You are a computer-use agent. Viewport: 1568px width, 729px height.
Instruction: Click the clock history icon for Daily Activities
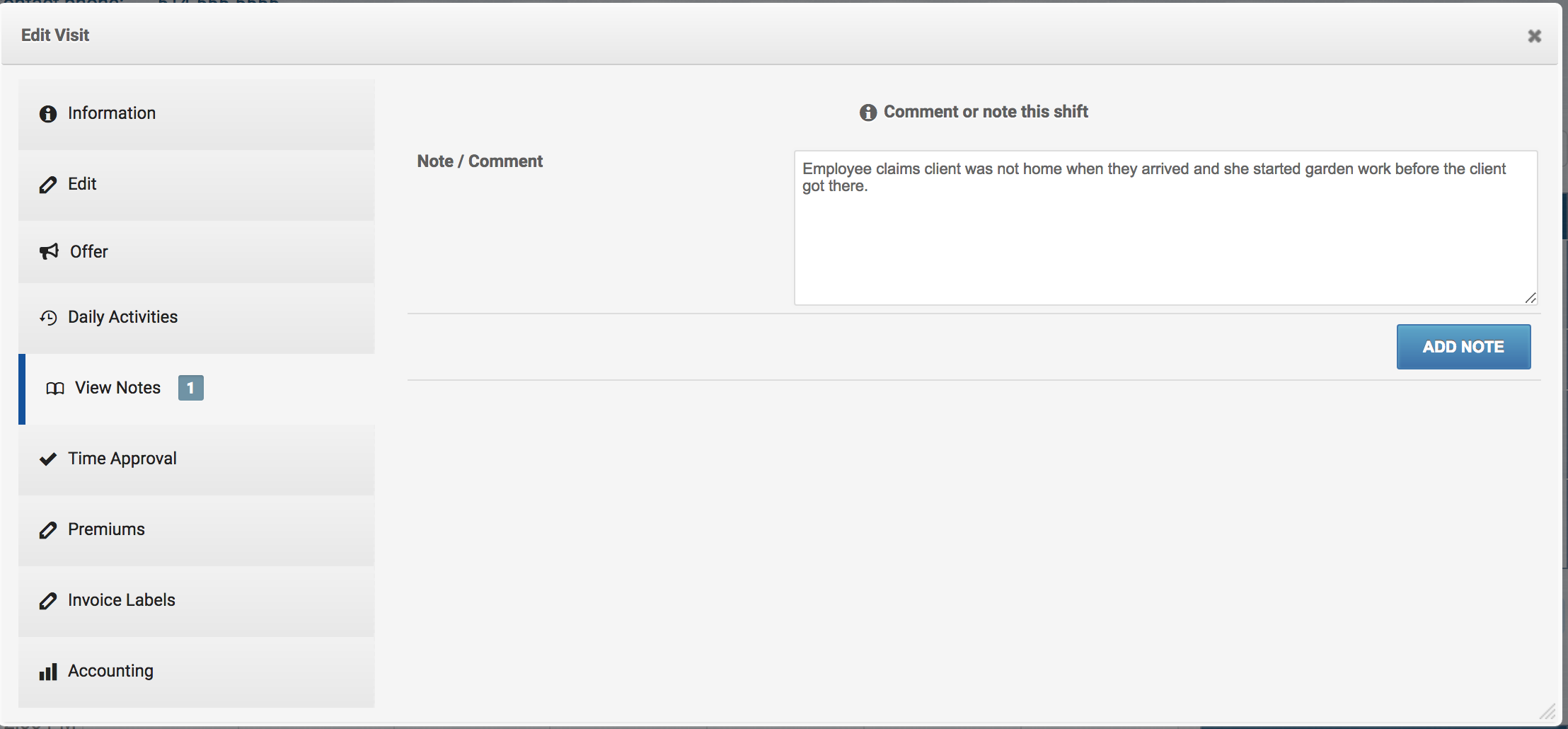(x=48, y=318)
